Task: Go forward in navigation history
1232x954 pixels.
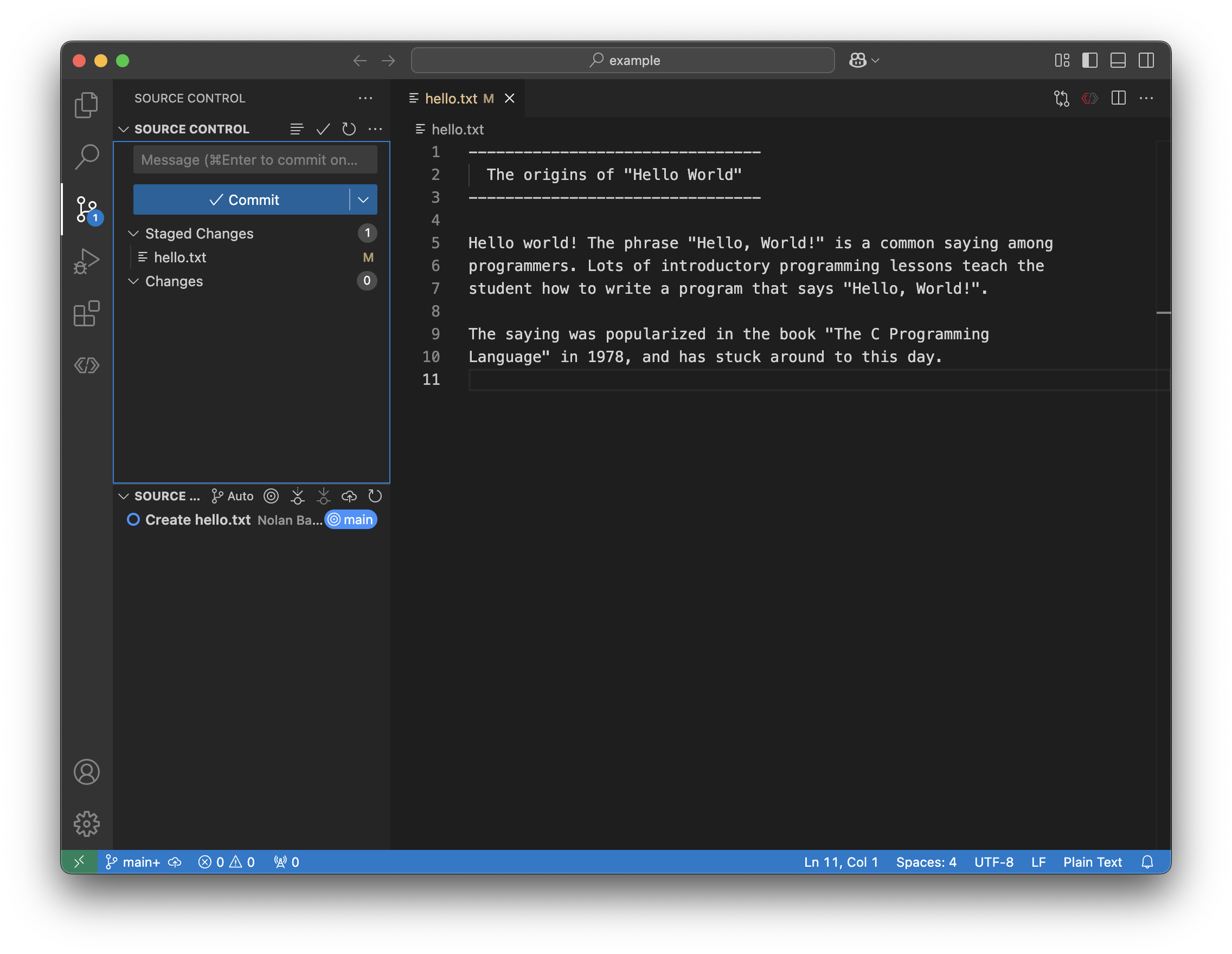Action: 388,60
